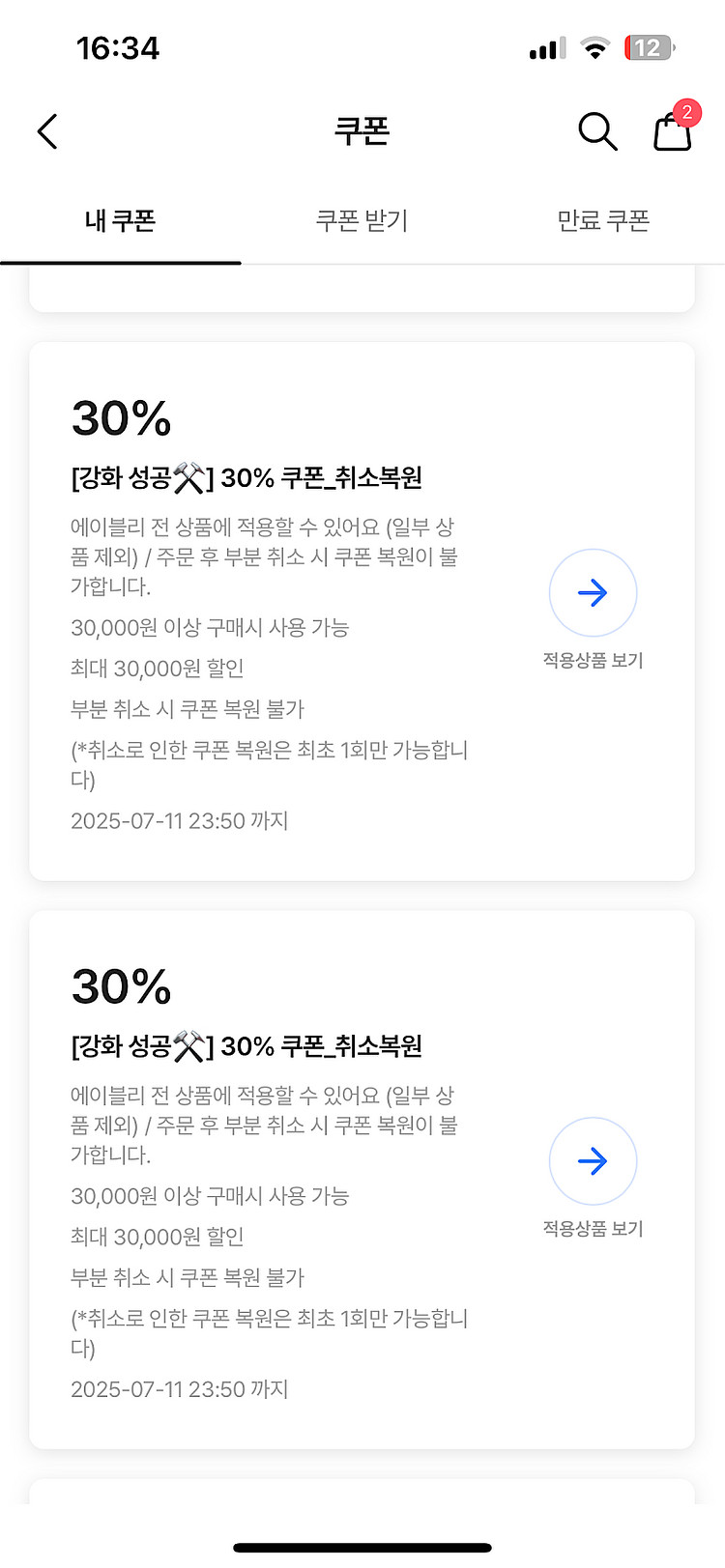
Task: Tap the first coupon's 30% heading
Action: [122, 418]
